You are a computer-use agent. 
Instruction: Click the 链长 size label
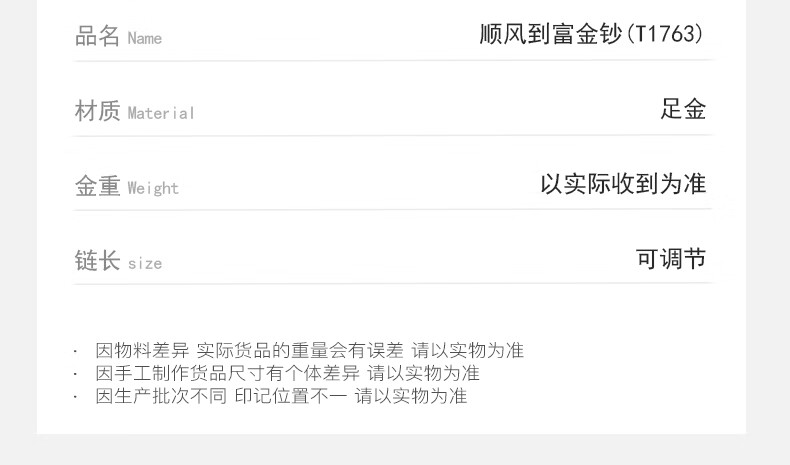(118, 260)
